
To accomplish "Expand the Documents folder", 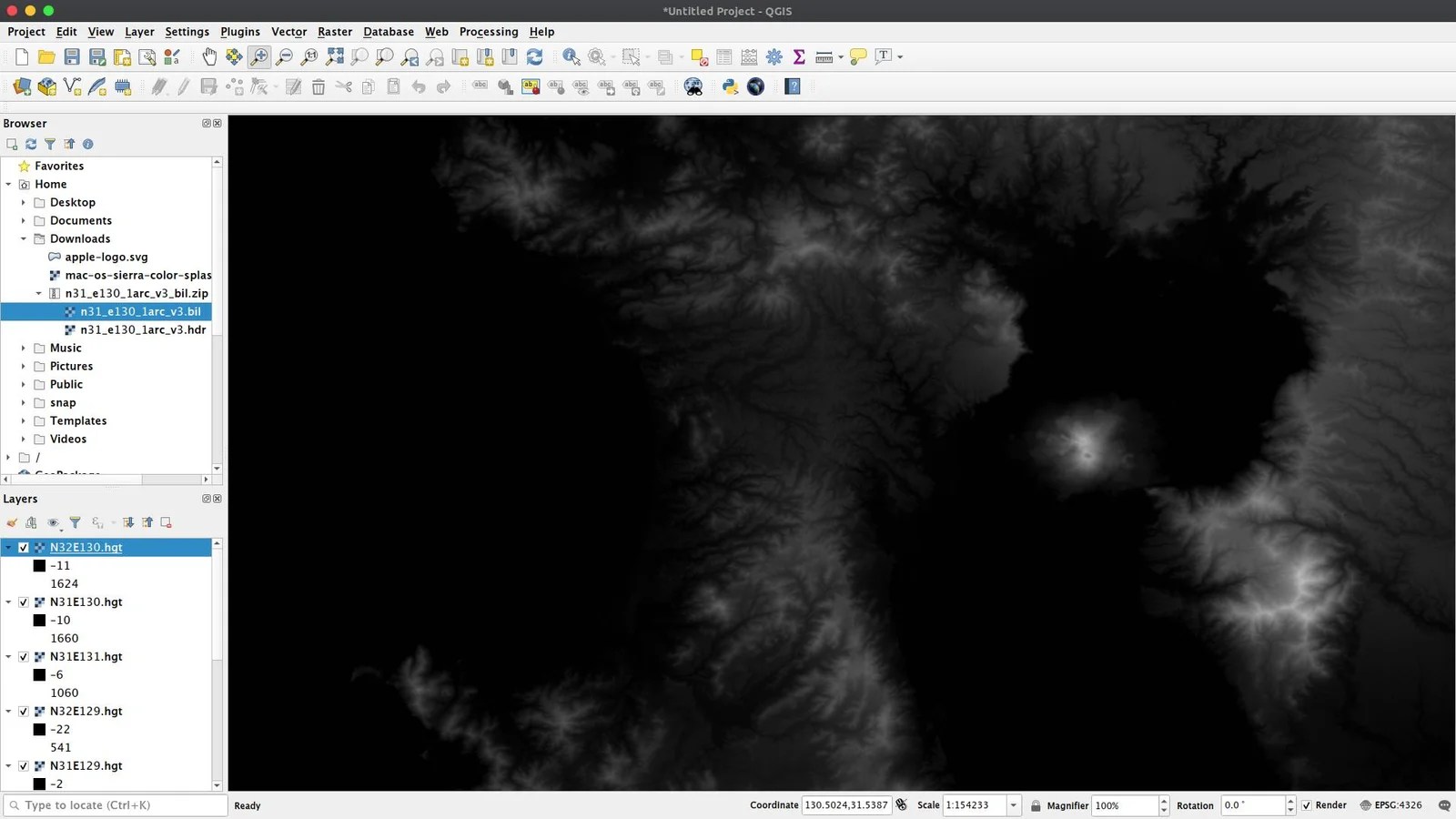I will pyautogui.click(x=24, y=220).
